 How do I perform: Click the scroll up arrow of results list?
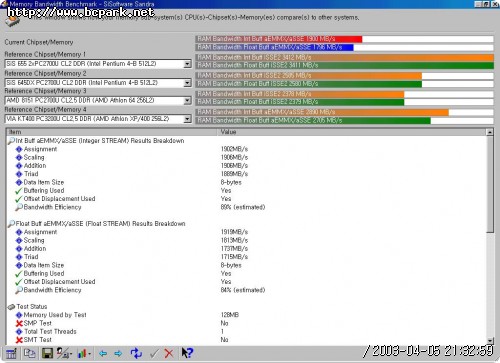[x=490, y=132]
